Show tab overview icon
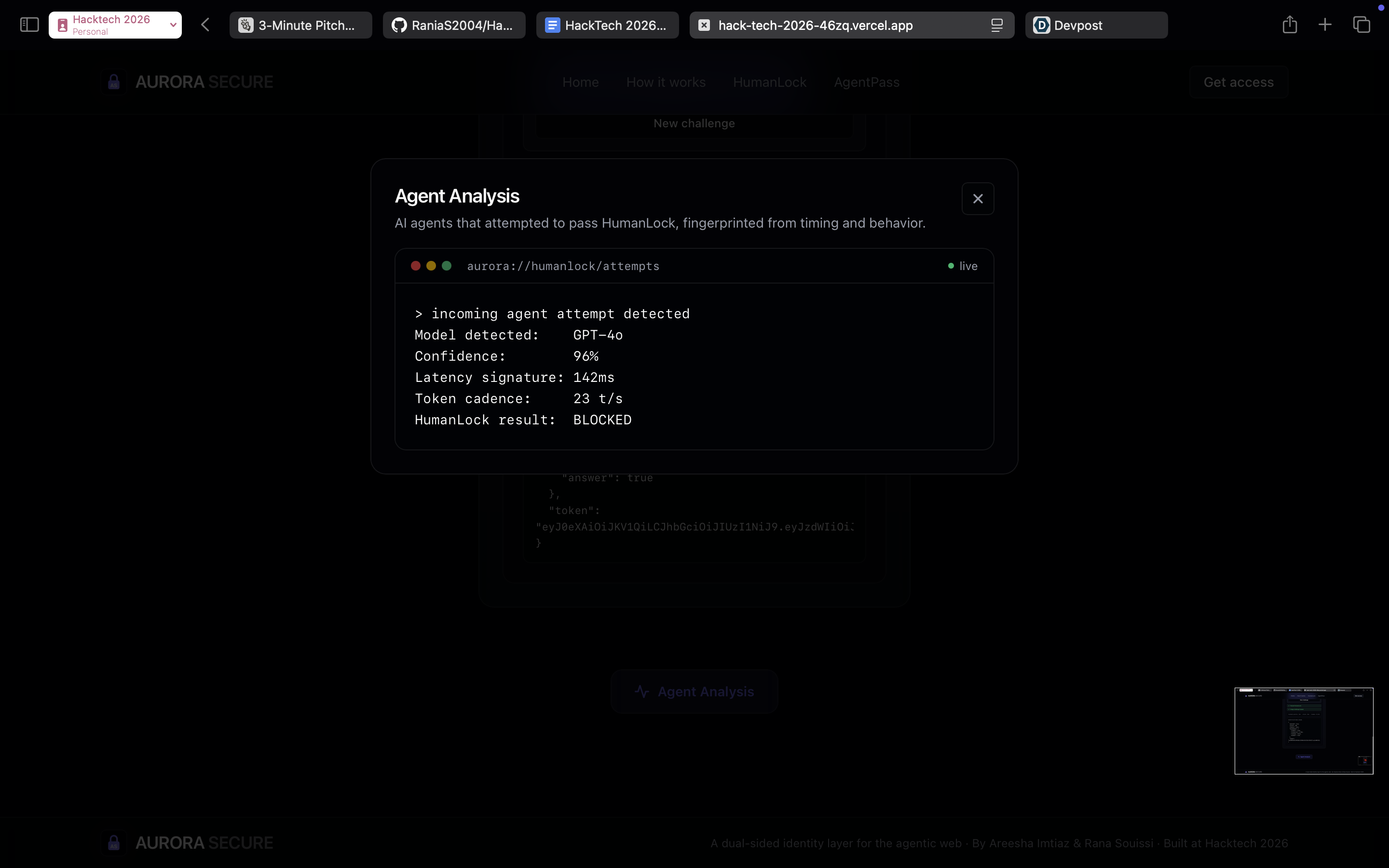 click(x=1362, y=25)
